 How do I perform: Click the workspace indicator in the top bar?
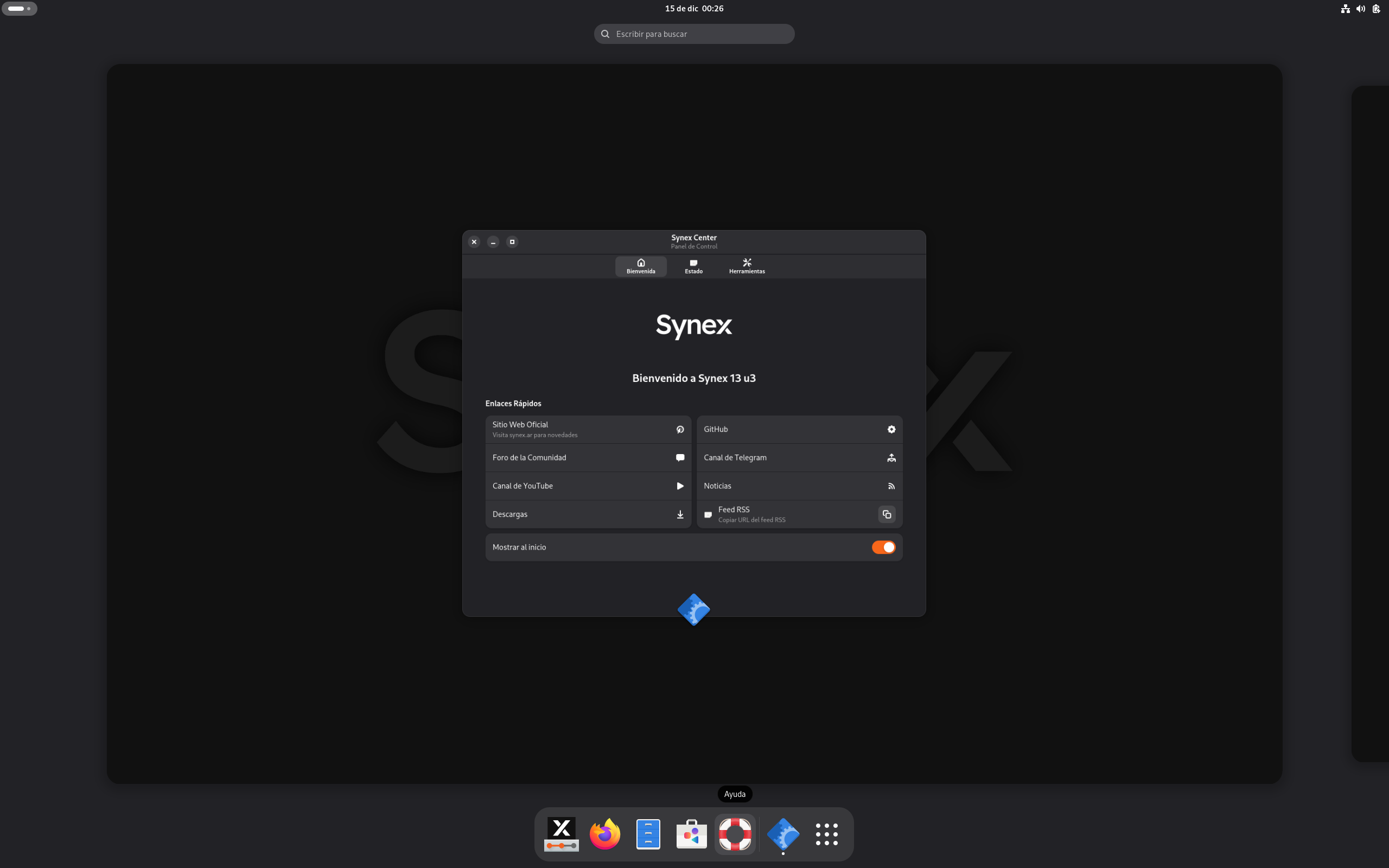(x=20, y=9)
